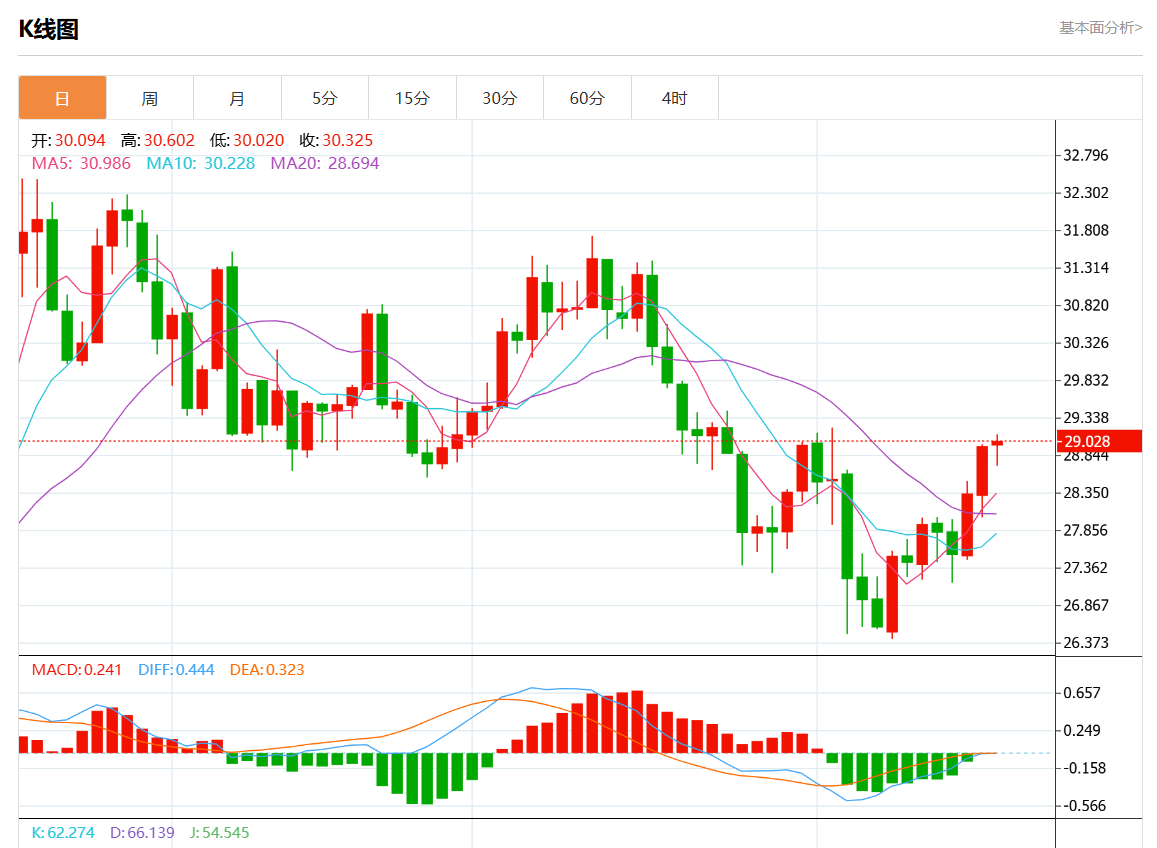Click the red 29.028 current price tag
This screenshot has width=1157, height=848.
coord(1099,441)
